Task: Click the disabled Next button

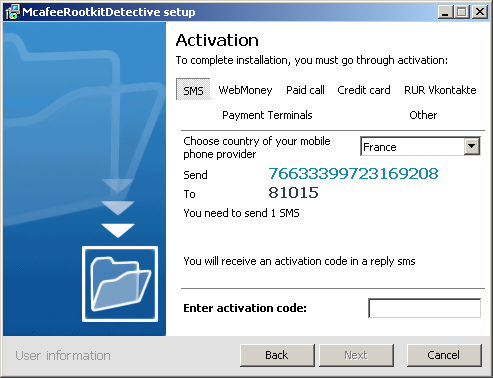Action: (356, 355)
